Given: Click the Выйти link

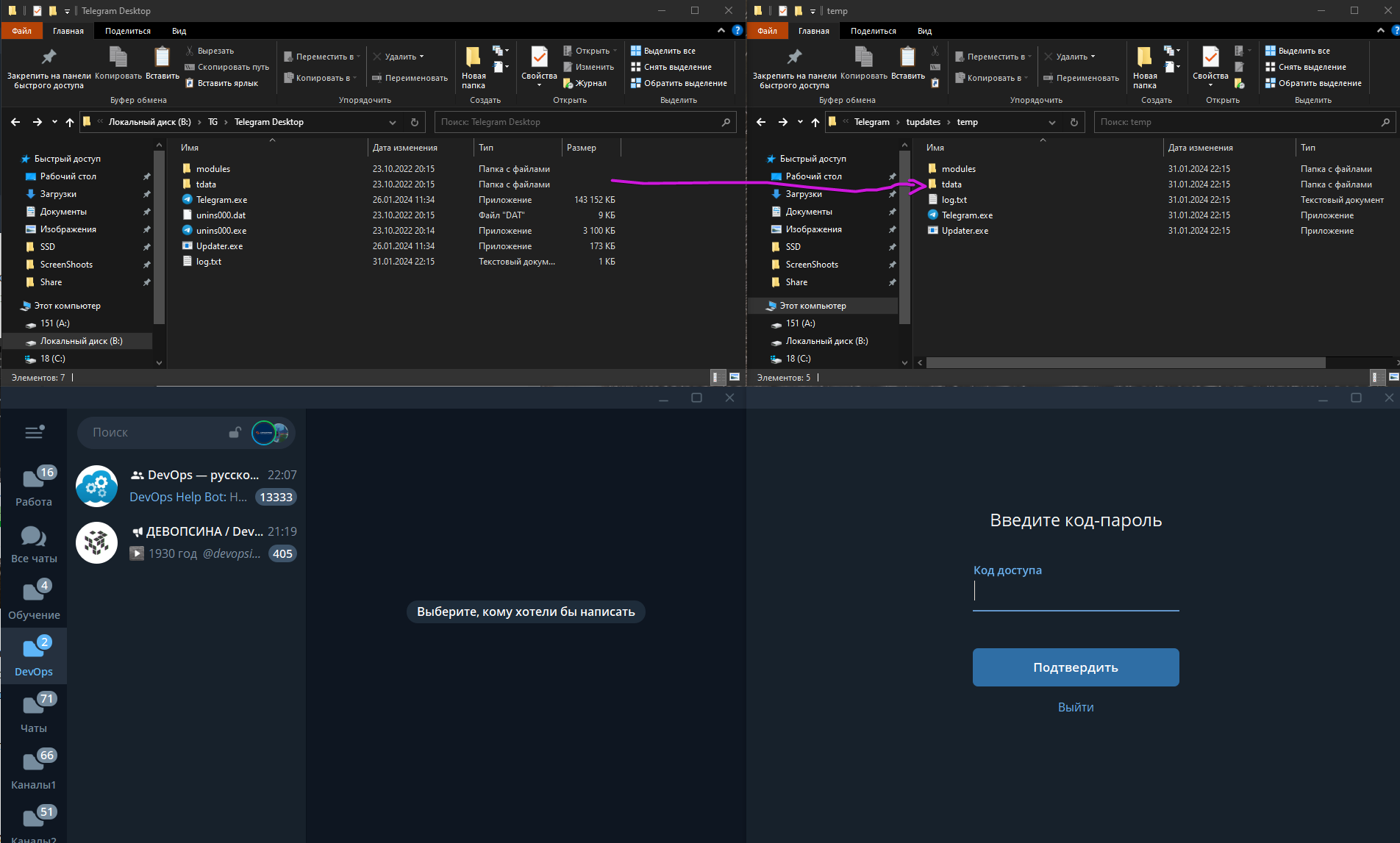Looking at the screenshot, I should coord(1076,707).
